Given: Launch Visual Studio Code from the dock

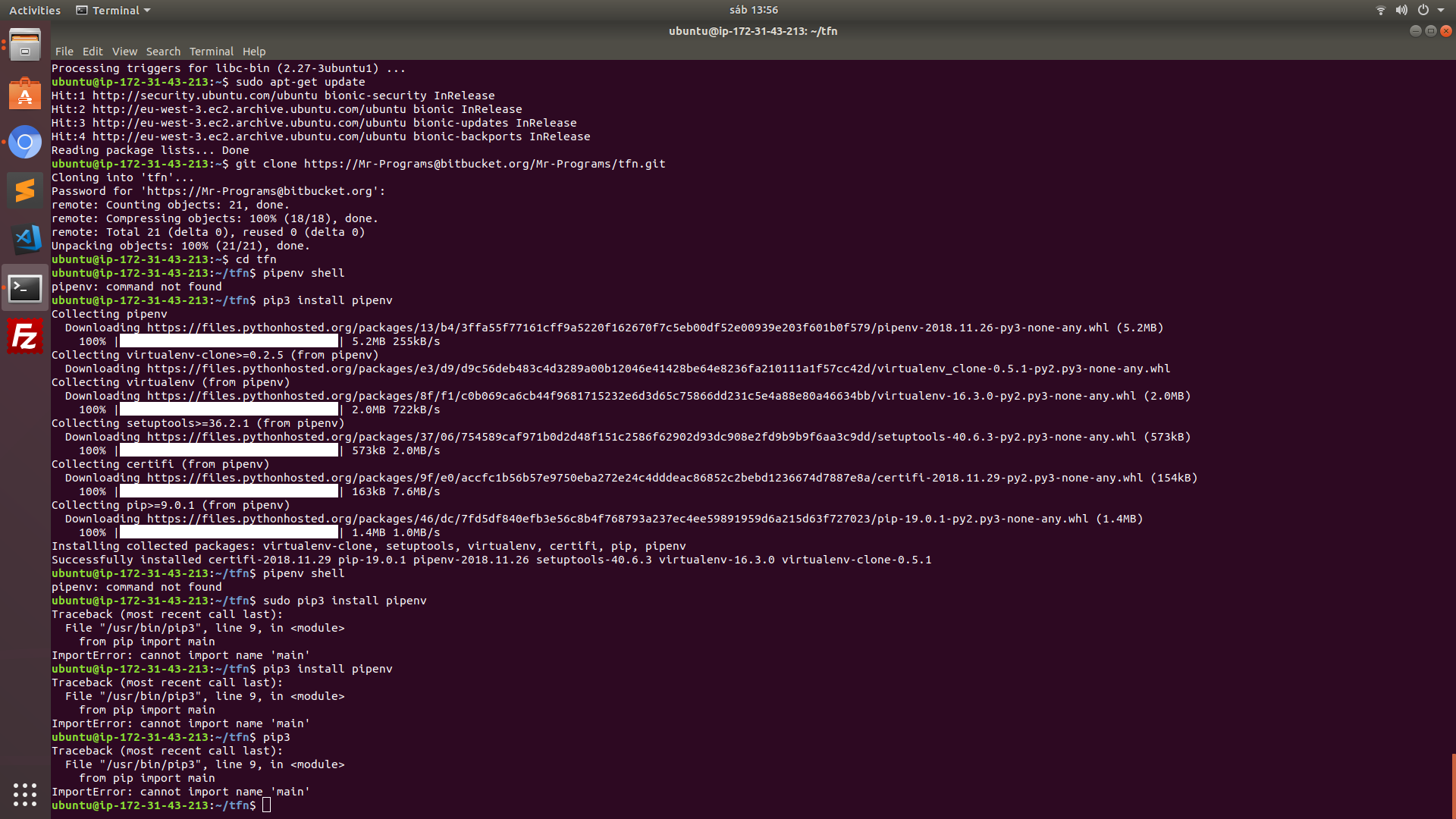Looking at the screenshot, I should (25, 239).
